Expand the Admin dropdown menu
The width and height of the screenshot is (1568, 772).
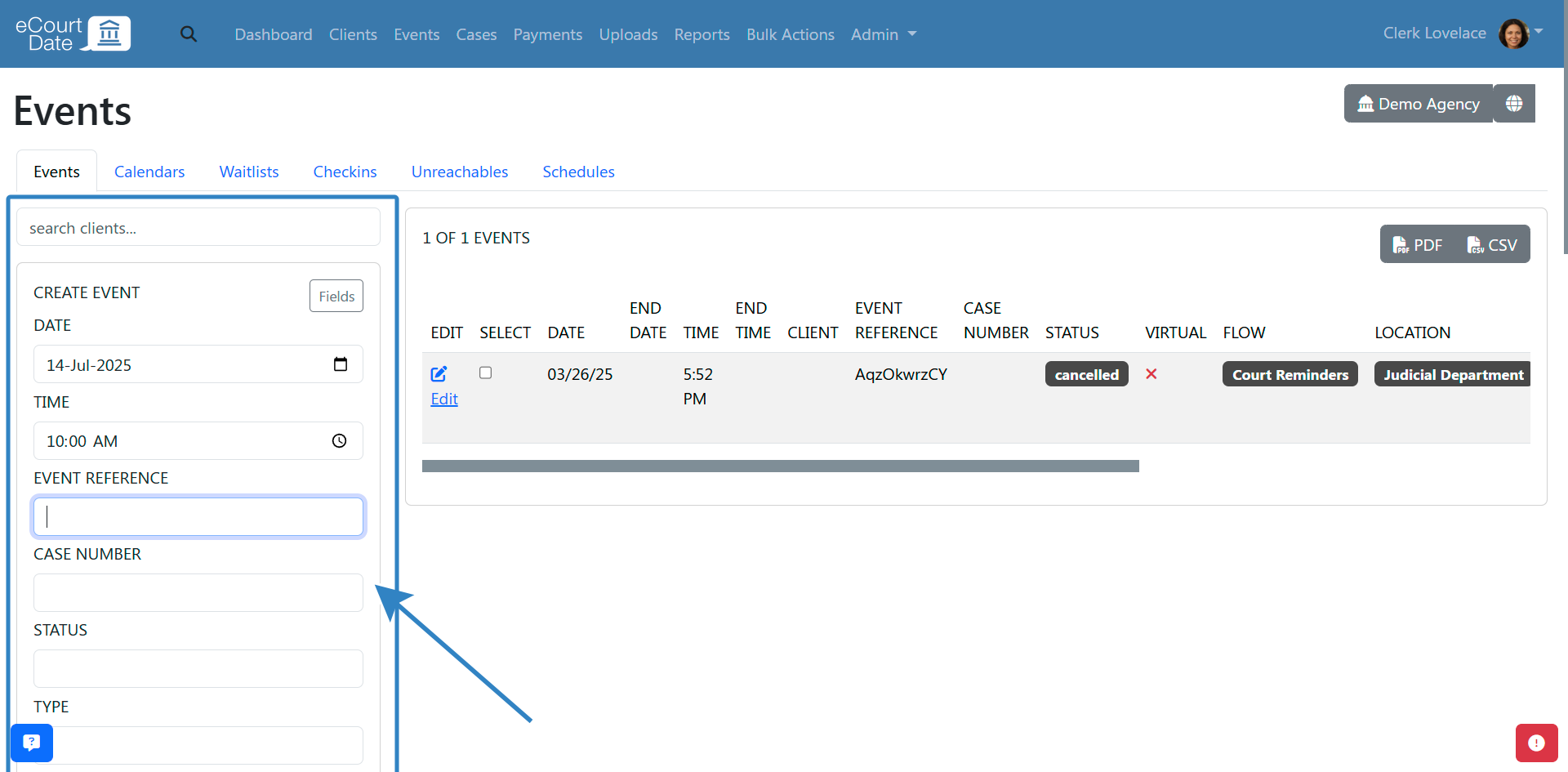[x=884, y=34]
